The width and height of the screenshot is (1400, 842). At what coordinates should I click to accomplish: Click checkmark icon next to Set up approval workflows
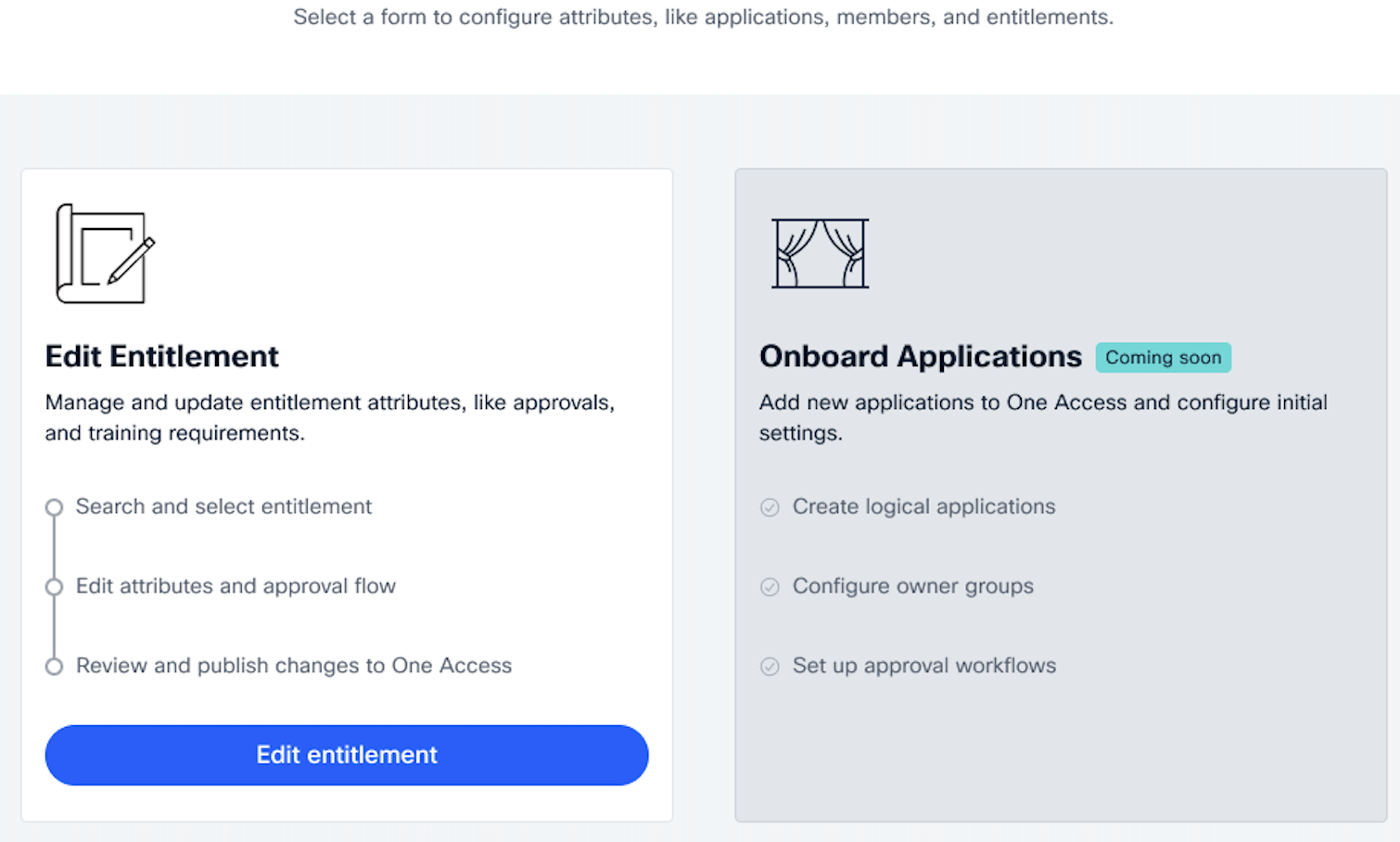[x=770, y=667]
